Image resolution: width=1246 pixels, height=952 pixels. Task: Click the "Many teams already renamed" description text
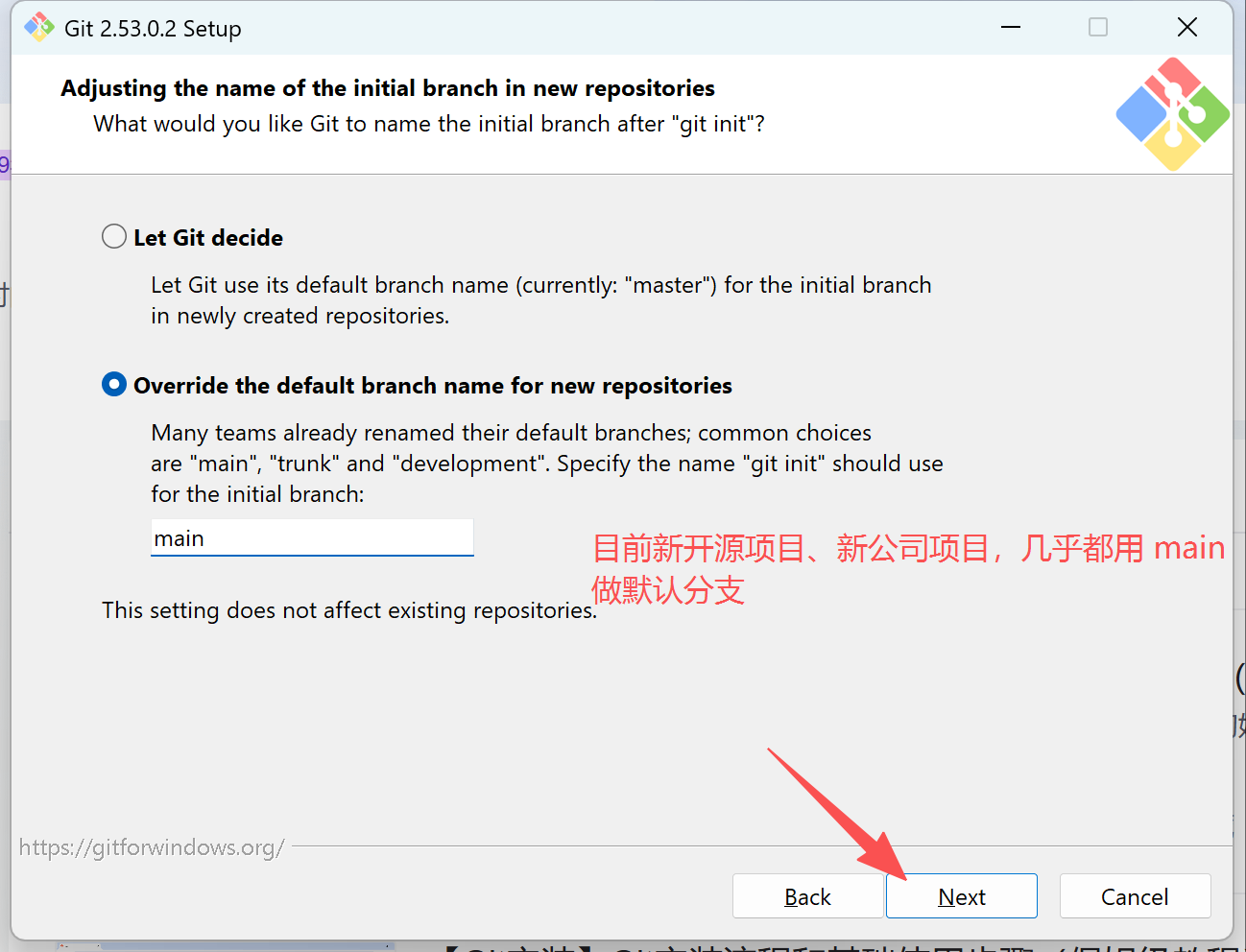[x=547, y=464]
